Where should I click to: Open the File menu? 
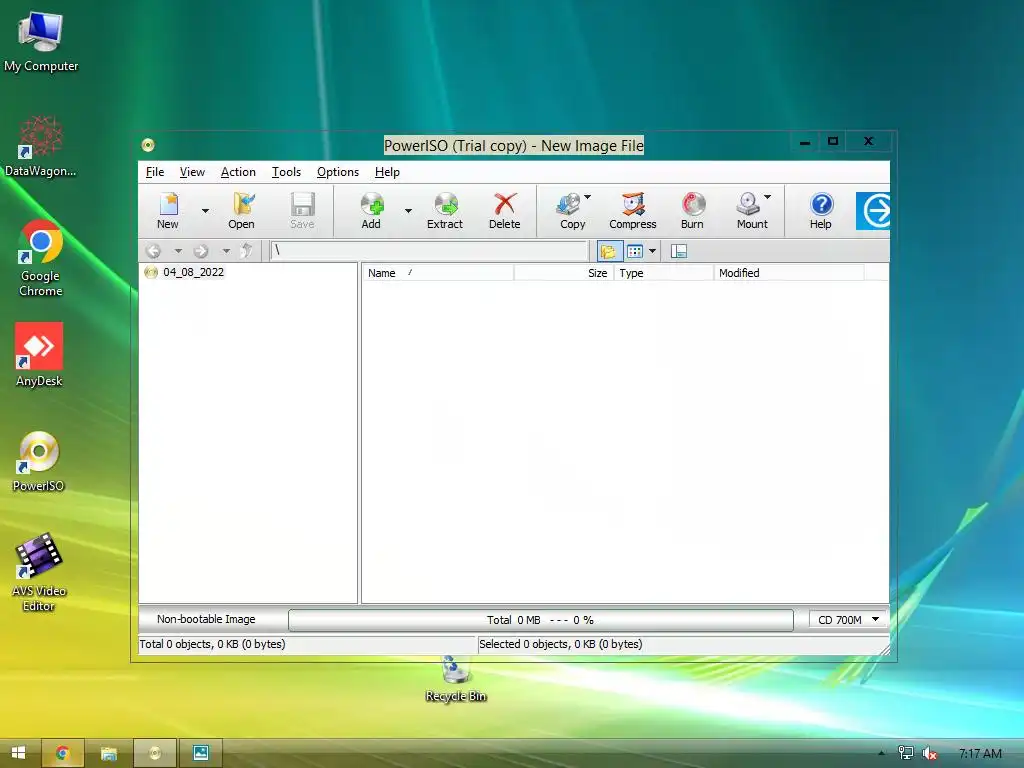(155, 172)
